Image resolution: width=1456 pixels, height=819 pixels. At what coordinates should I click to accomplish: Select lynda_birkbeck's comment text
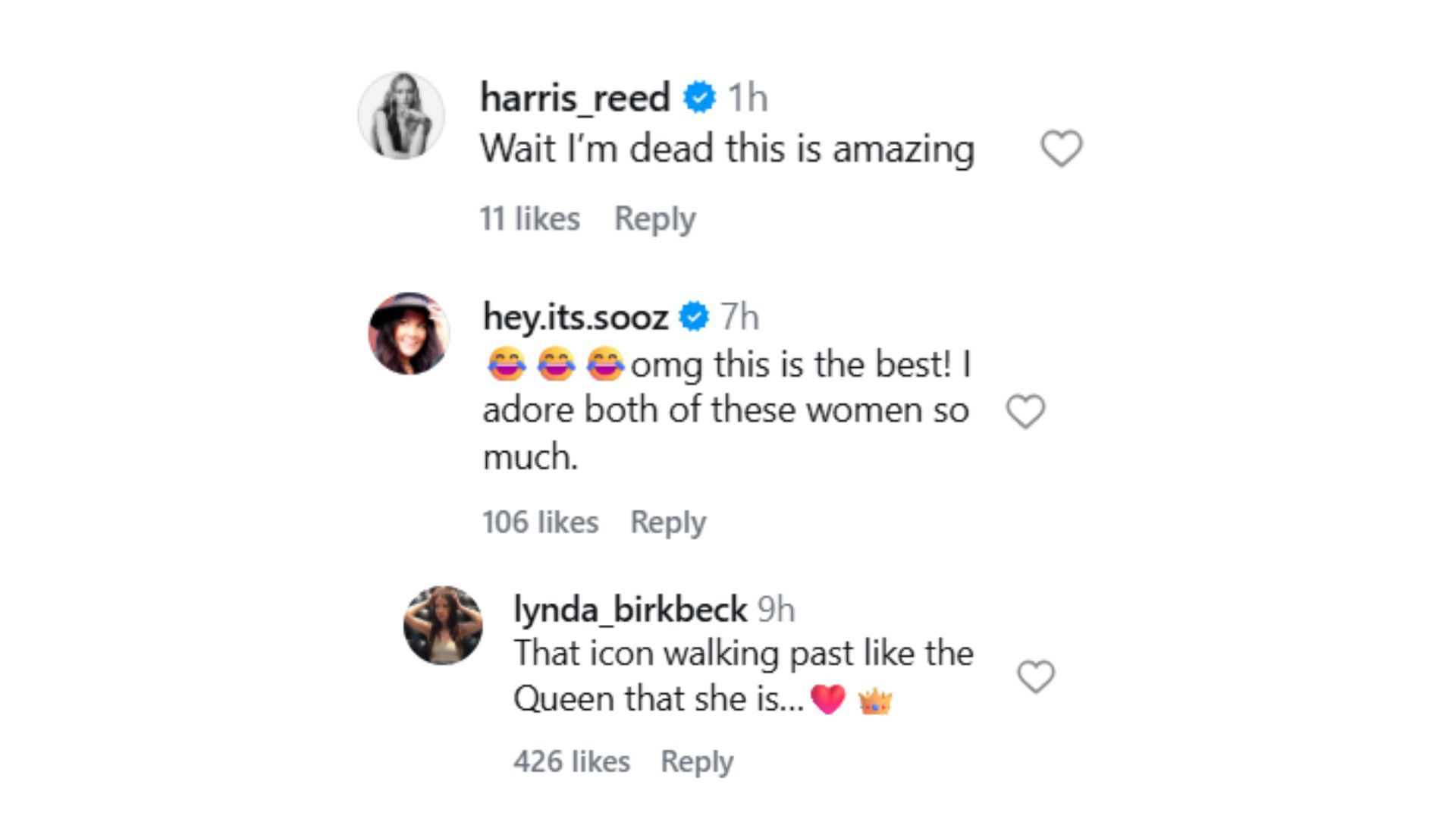click(x=743, y=675)
